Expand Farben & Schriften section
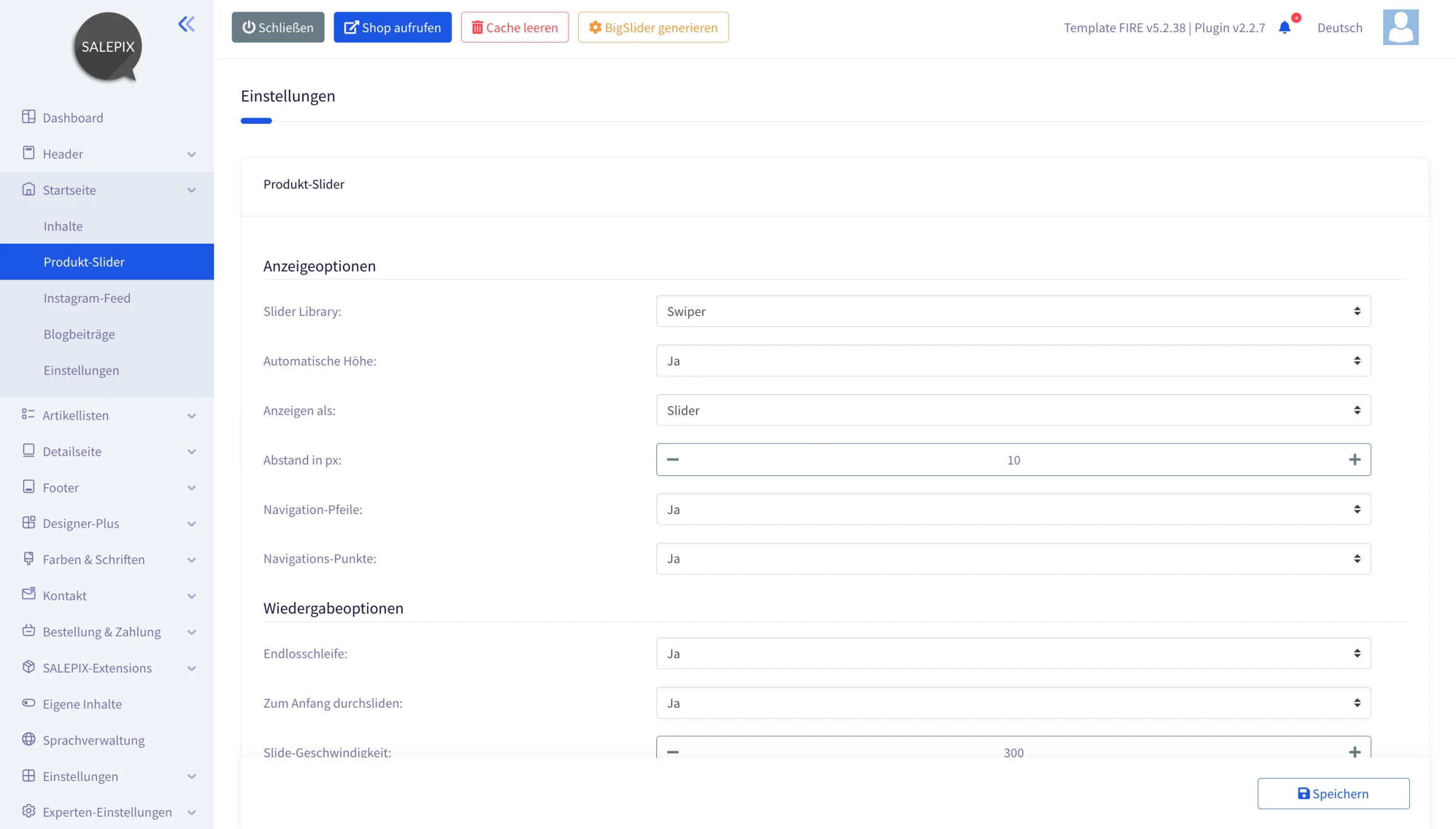Image resolution: width=1456 pixels, height=829 pixels. click(107, 560)
